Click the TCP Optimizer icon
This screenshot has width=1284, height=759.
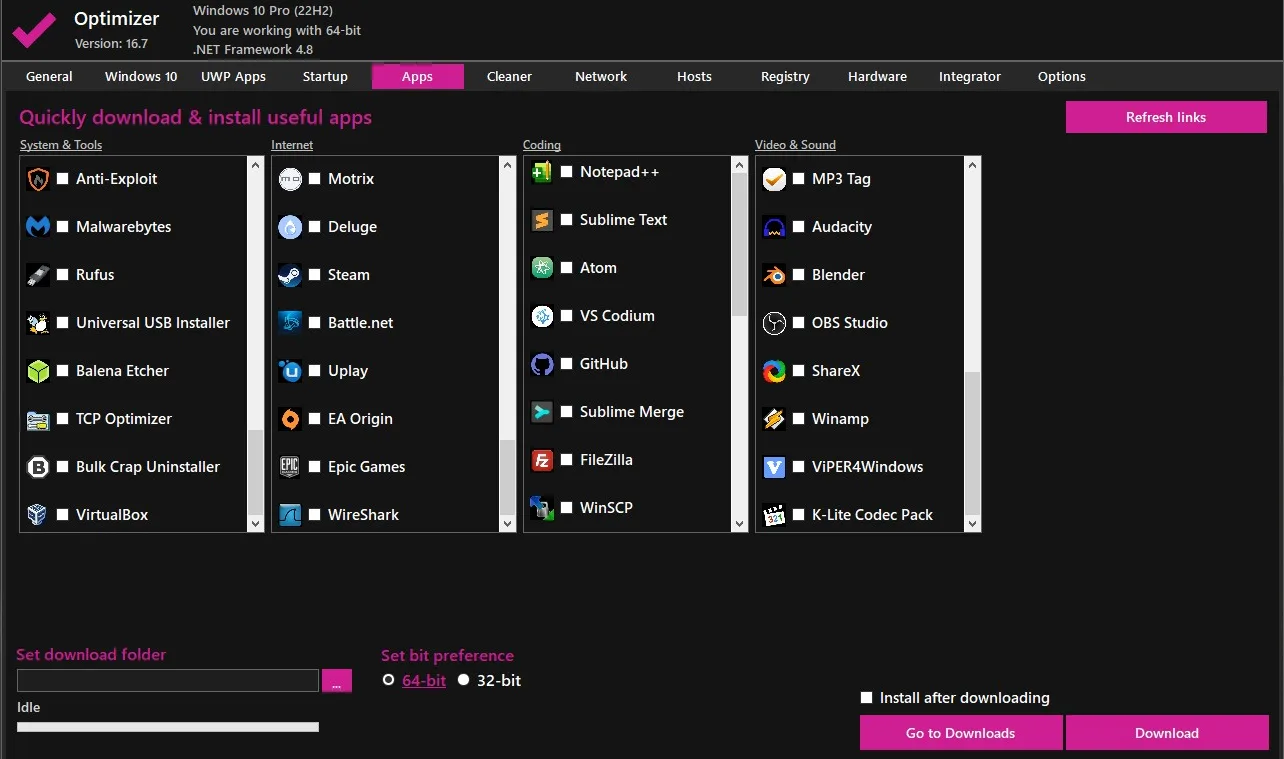(38, 419)
